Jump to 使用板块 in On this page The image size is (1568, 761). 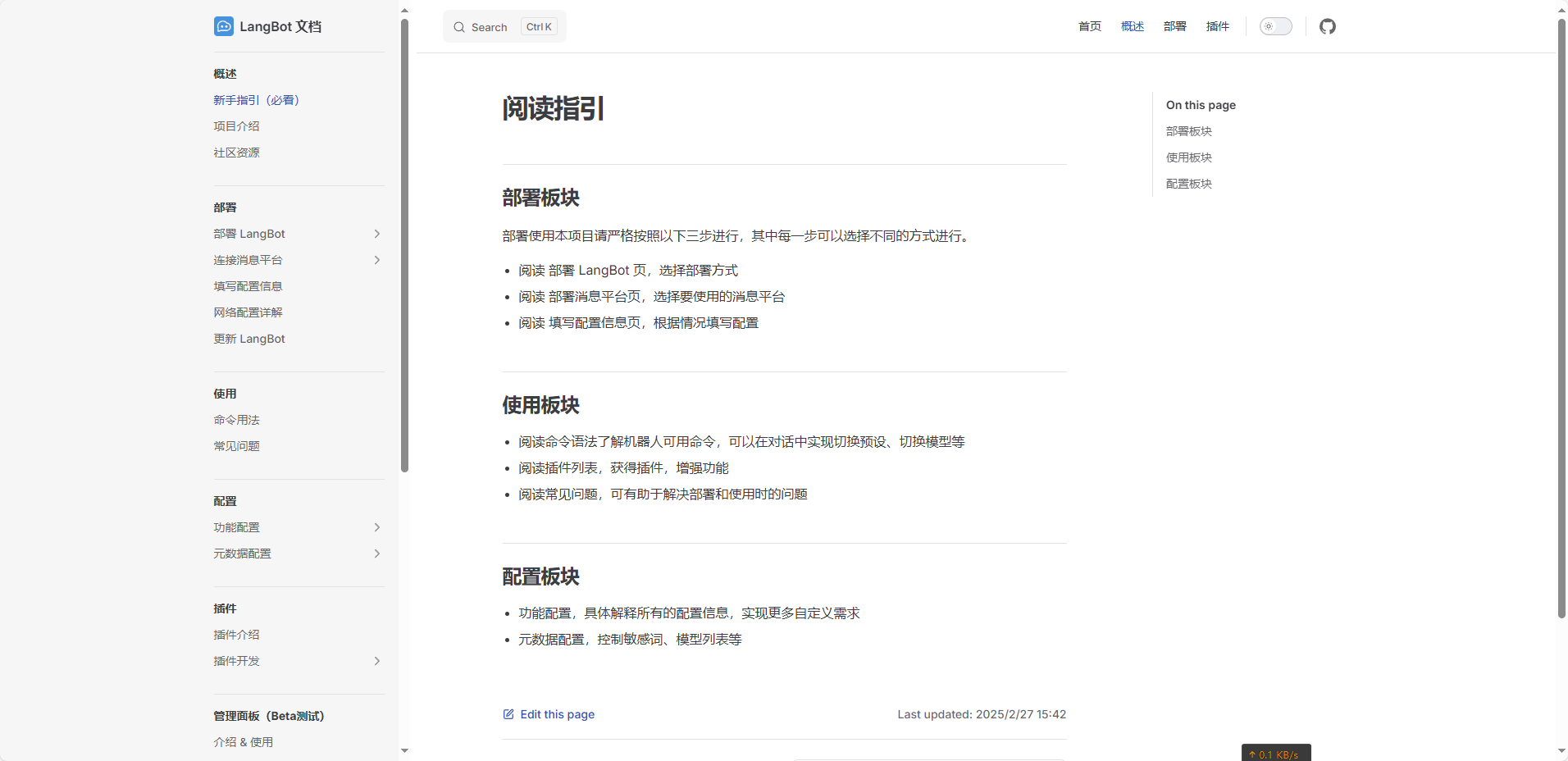coord(1188,157)
